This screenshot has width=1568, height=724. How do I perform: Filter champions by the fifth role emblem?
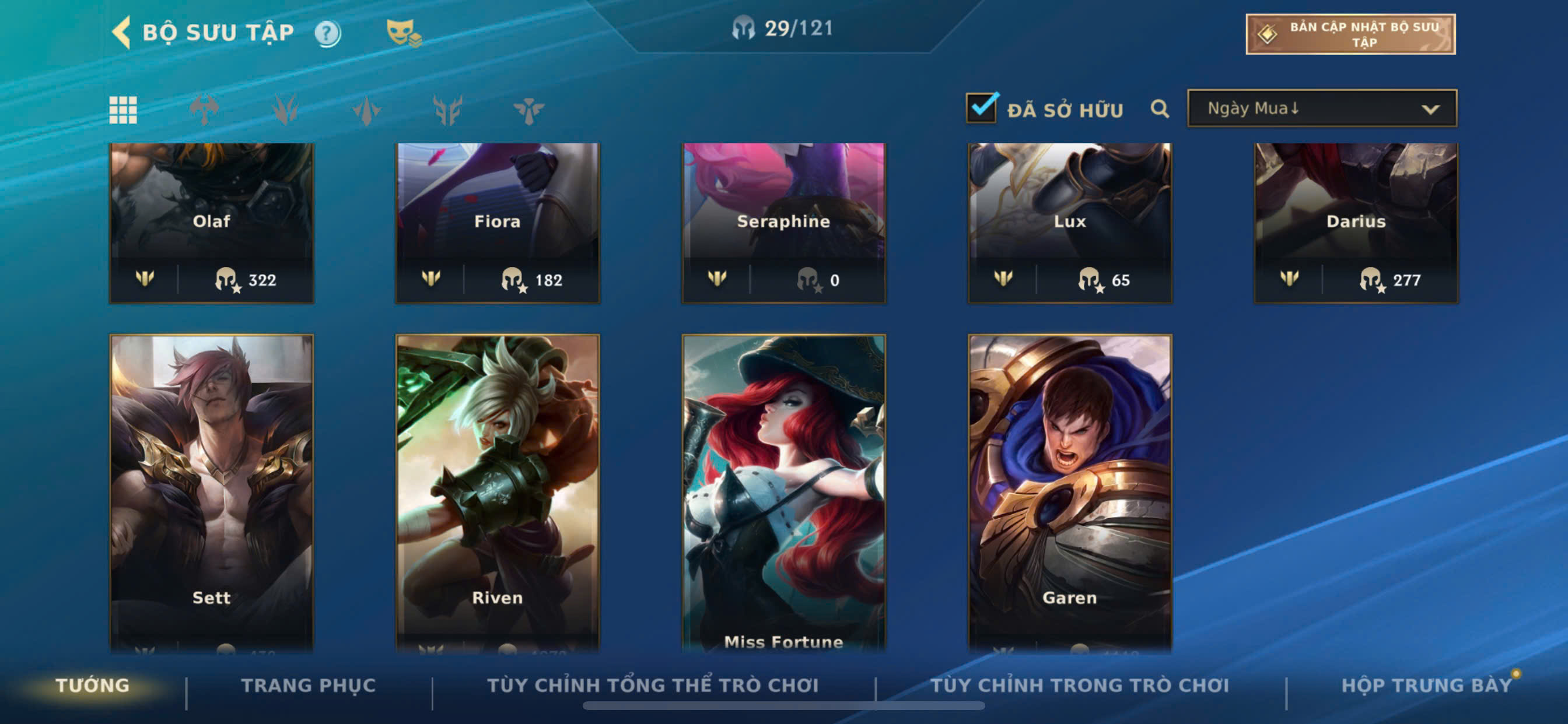[x=528, y=111]
